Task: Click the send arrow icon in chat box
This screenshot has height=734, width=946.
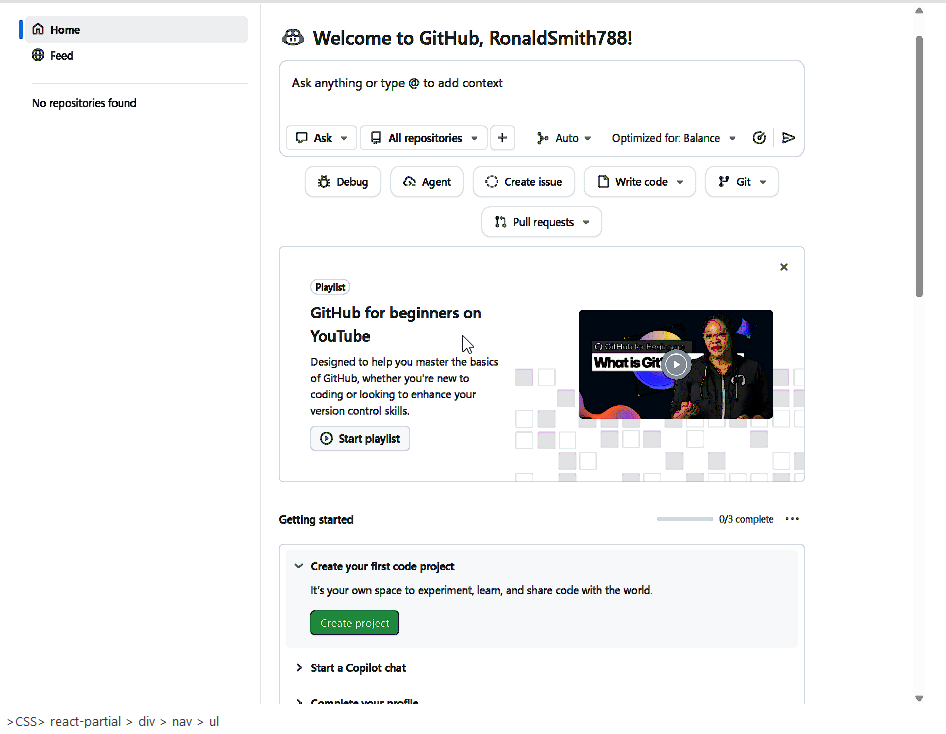Action: (x=788, y=138)
